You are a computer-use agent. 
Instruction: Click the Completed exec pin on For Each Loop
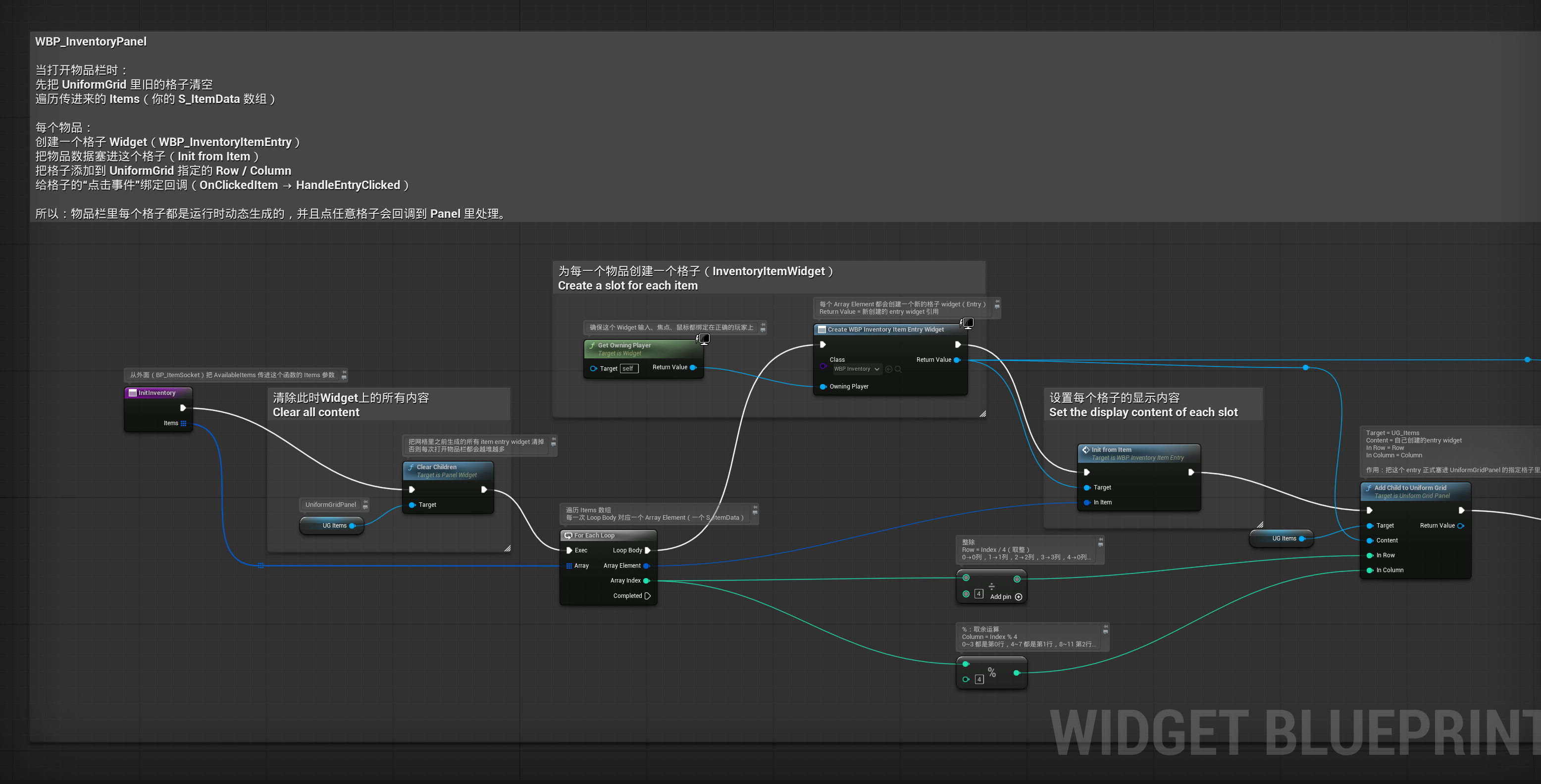click(647, 595)
